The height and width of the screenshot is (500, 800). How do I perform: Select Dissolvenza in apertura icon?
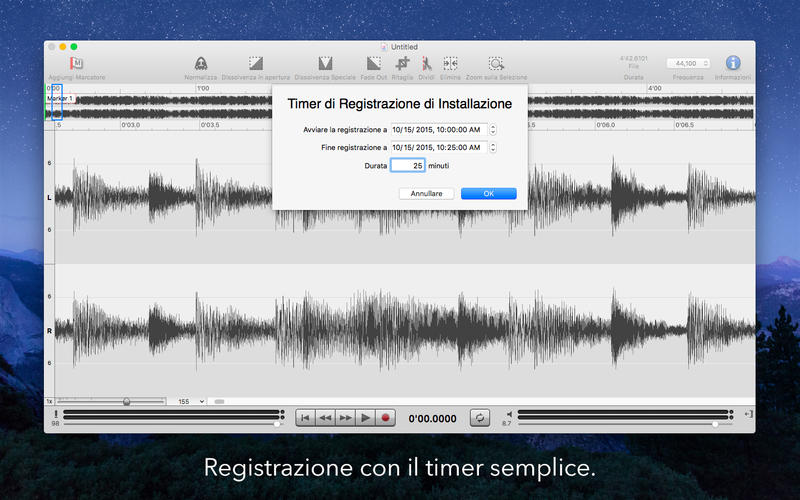point(256,64)
